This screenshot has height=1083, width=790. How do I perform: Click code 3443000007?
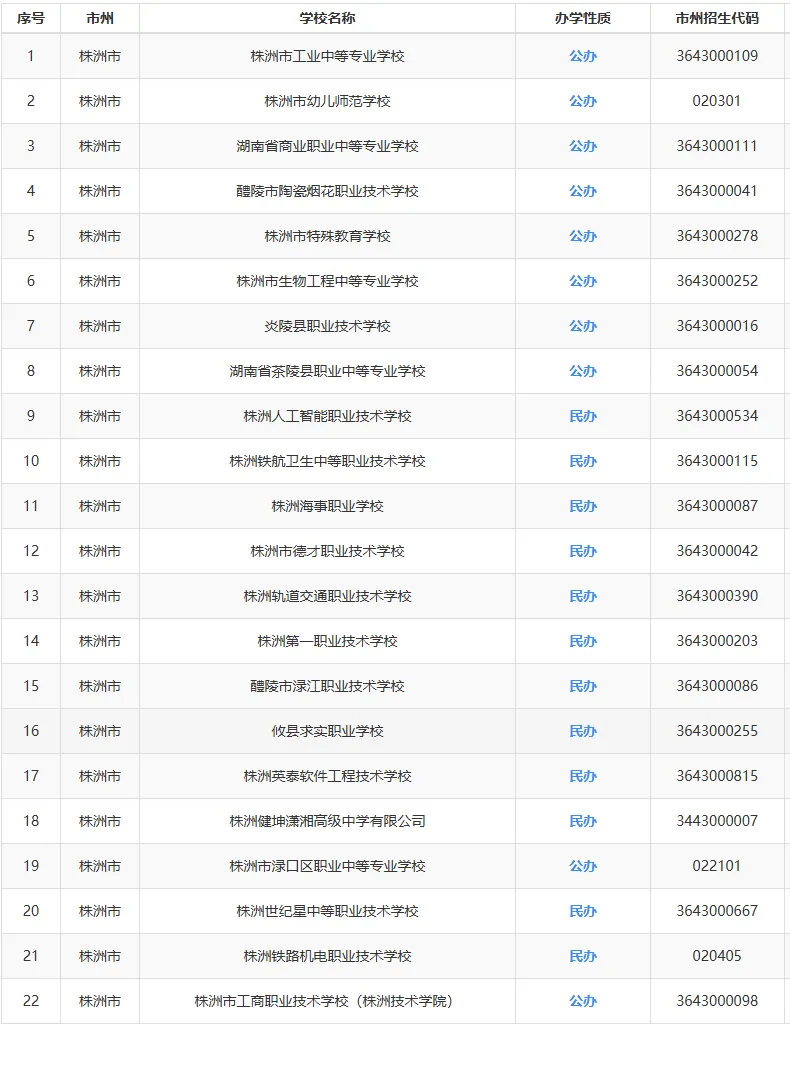717,821
